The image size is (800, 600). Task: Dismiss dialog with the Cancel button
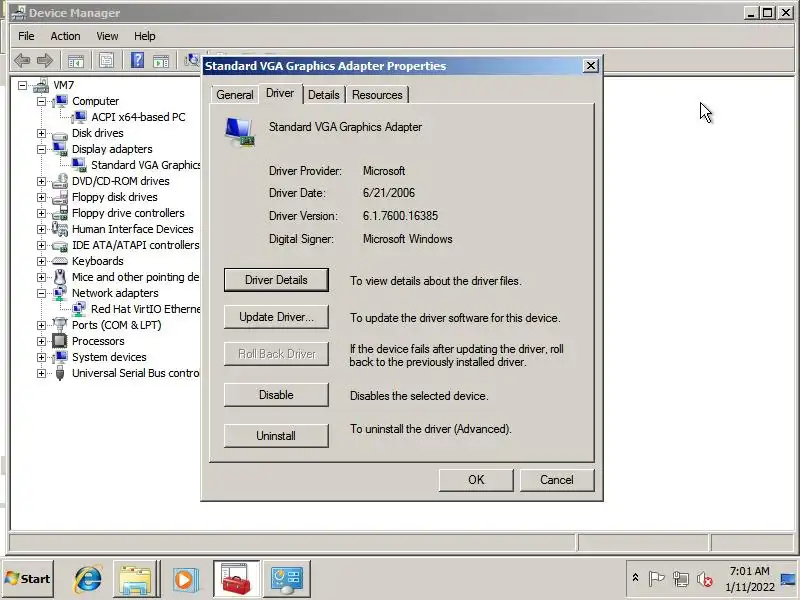[x=557, y=480]
